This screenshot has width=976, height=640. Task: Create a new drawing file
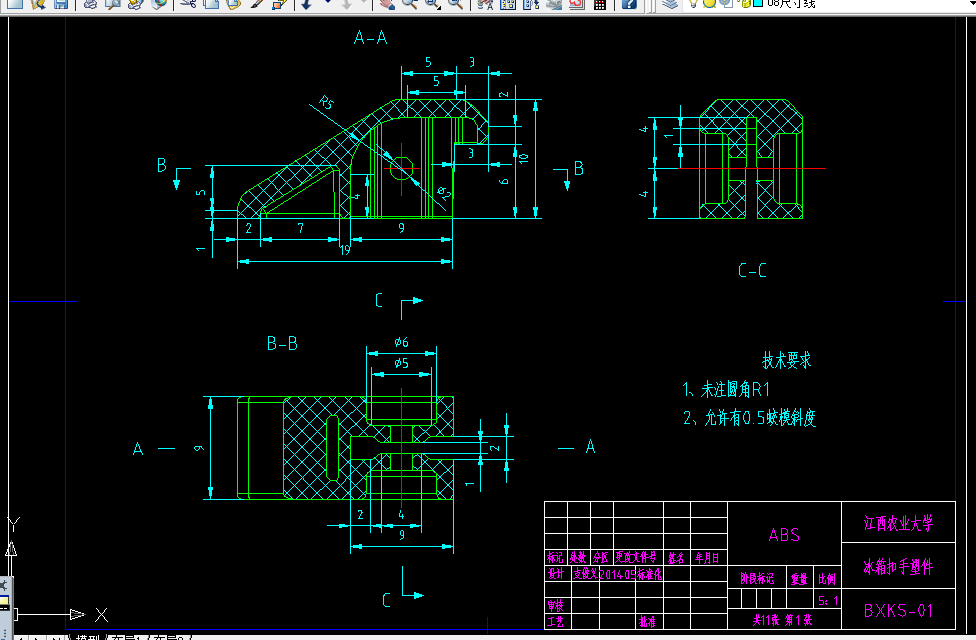pos(14,6)
